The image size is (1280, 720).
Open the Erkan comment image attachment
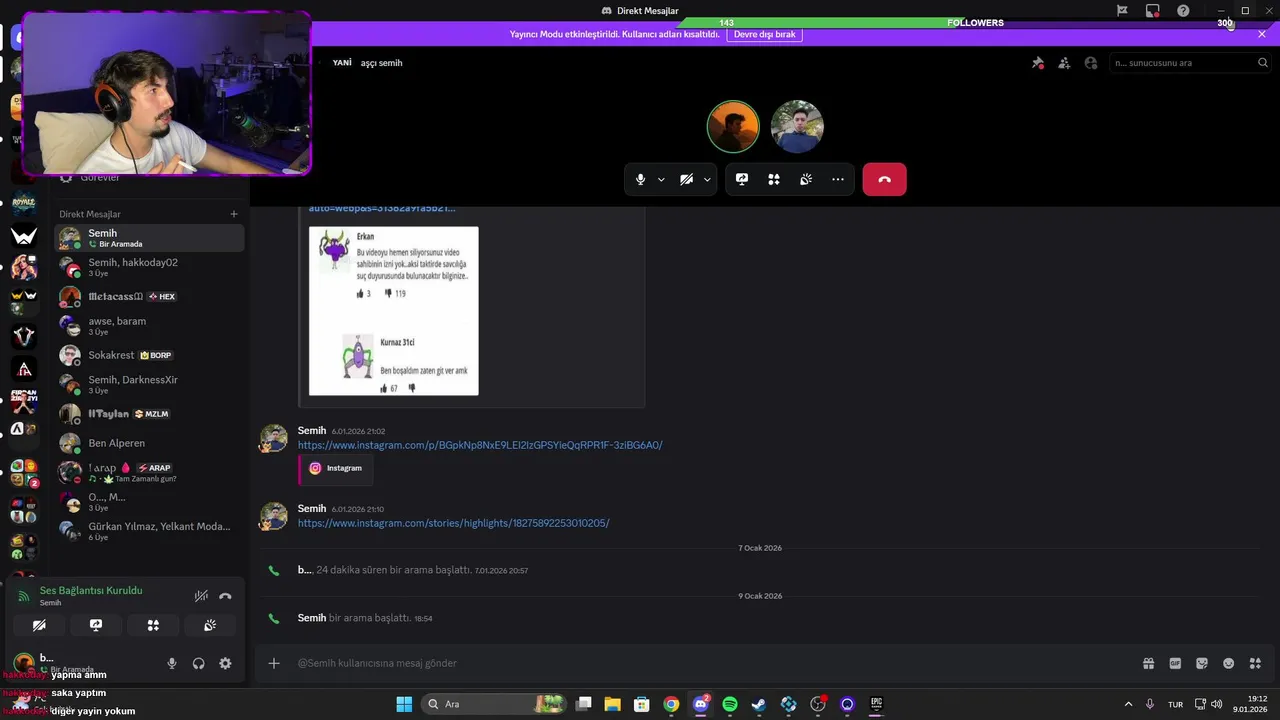pos(393,311)
